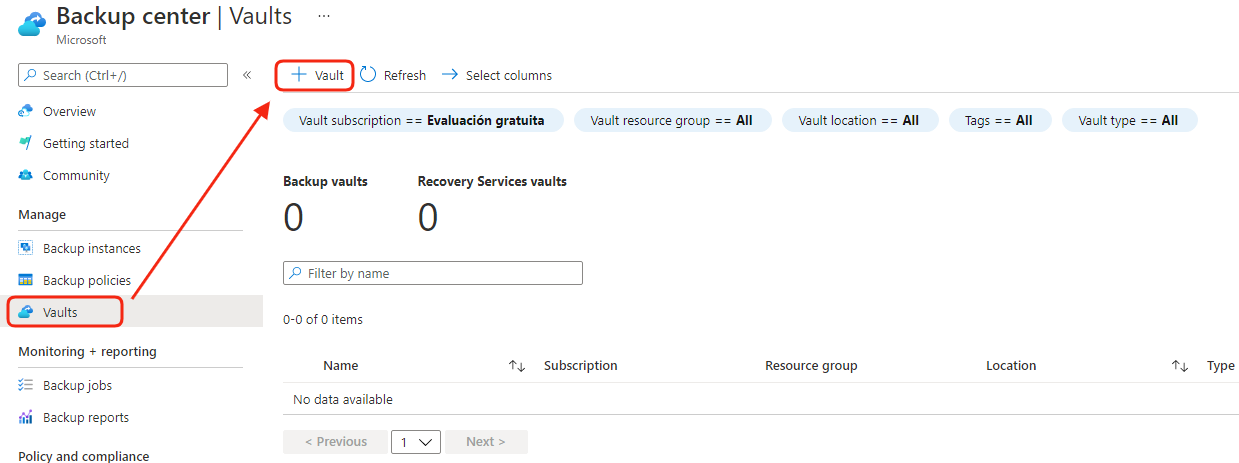Click the Manage section heading
The width and height of the screenshot is (1239, 463).
[x=42, y=214]
